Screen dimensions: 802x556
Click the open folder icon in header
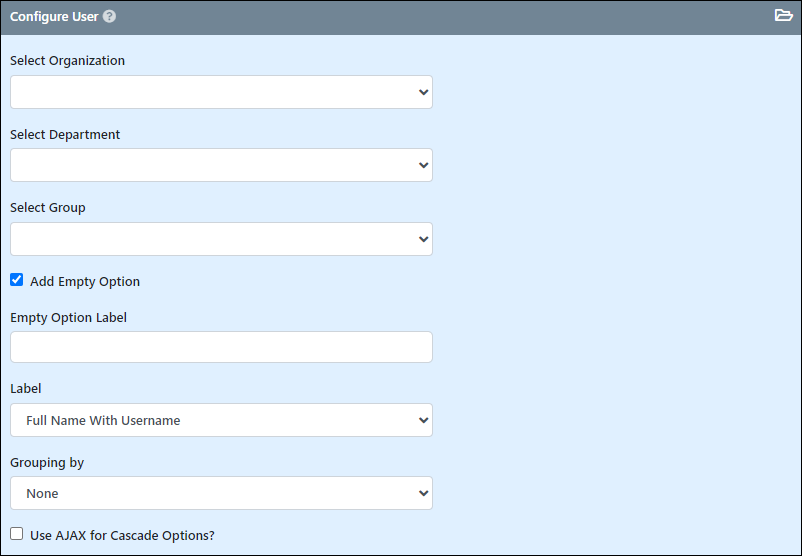[783, 15]
